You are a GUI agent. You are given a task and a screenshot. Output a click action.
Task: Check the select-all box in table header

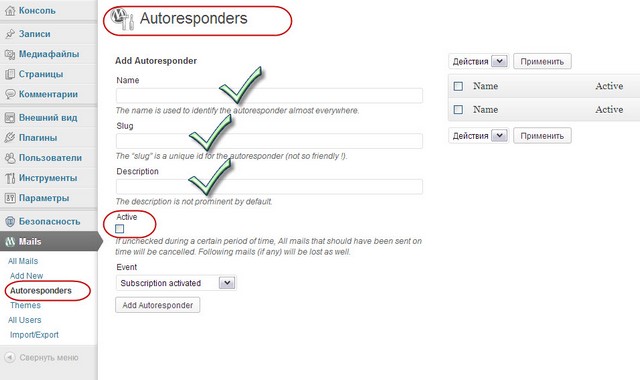[x=458, y=86]
